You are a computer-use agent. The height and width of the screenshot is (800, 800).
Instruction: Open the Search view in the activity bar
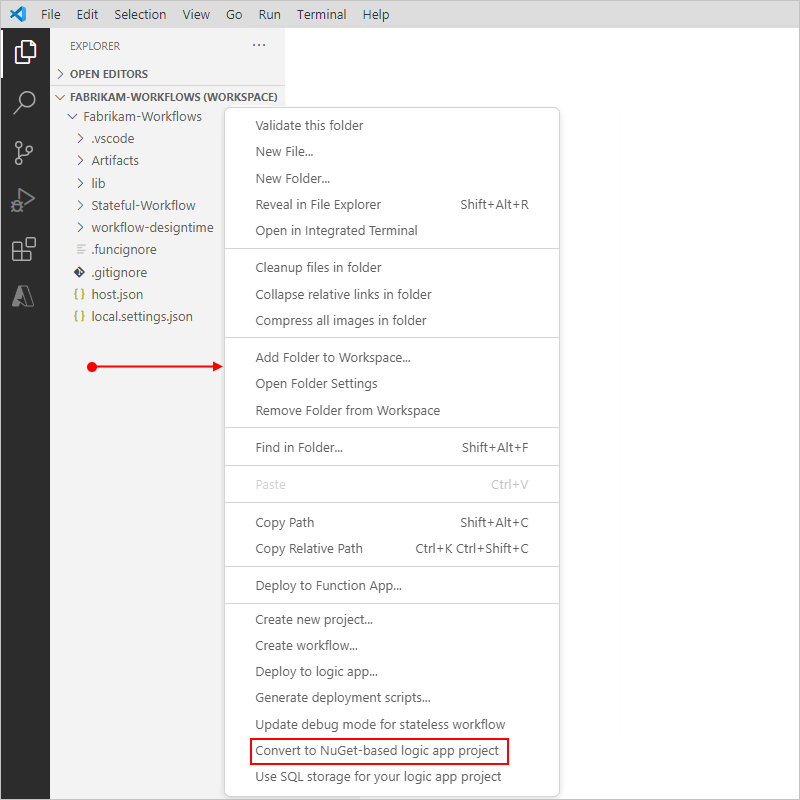pos(25,103)
